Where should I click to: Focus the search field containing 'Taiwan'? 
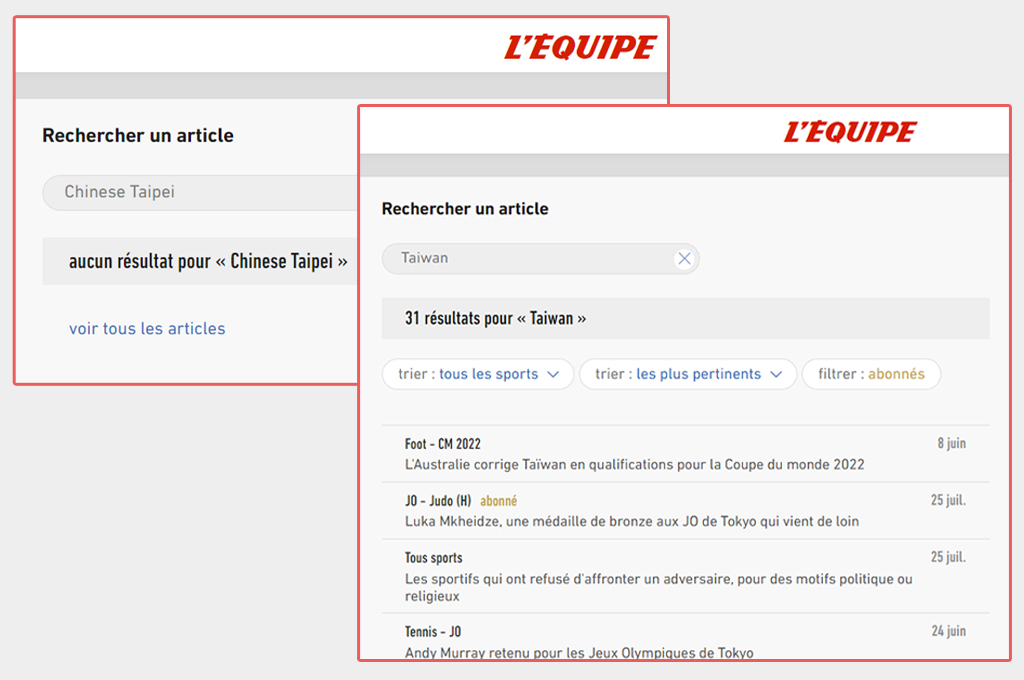click(x=530, y=259)
